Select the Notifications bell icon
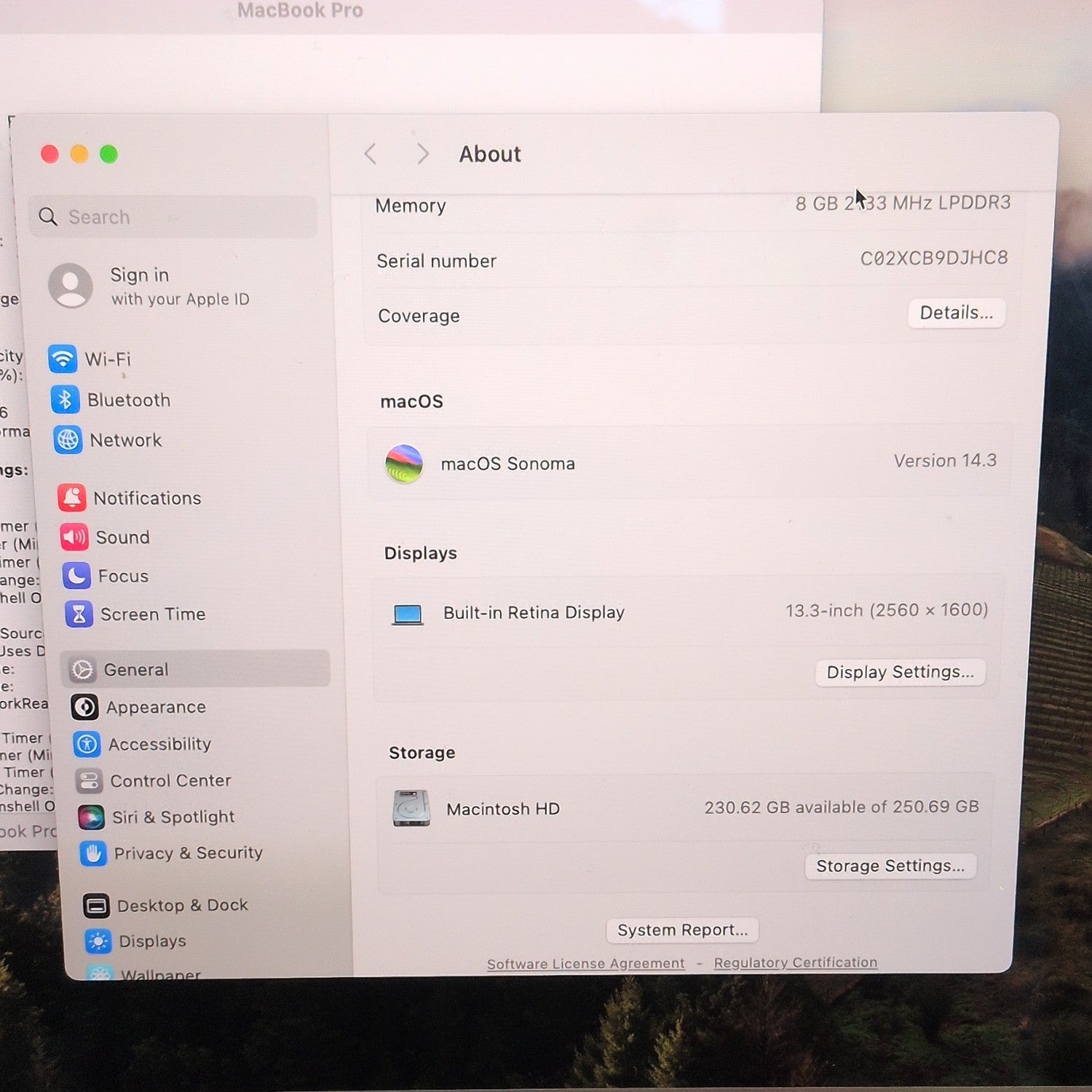 pyautogui.click(x=72, y=498)
